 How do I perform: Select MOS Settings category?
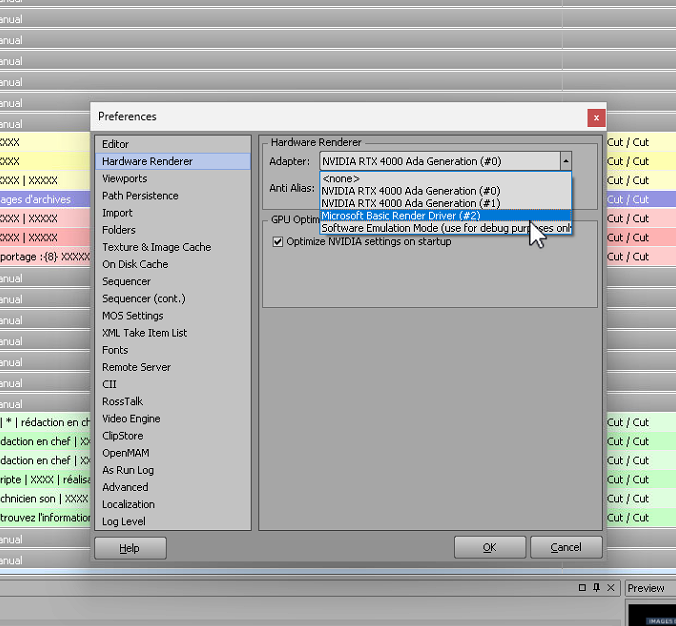pos(173,316)
